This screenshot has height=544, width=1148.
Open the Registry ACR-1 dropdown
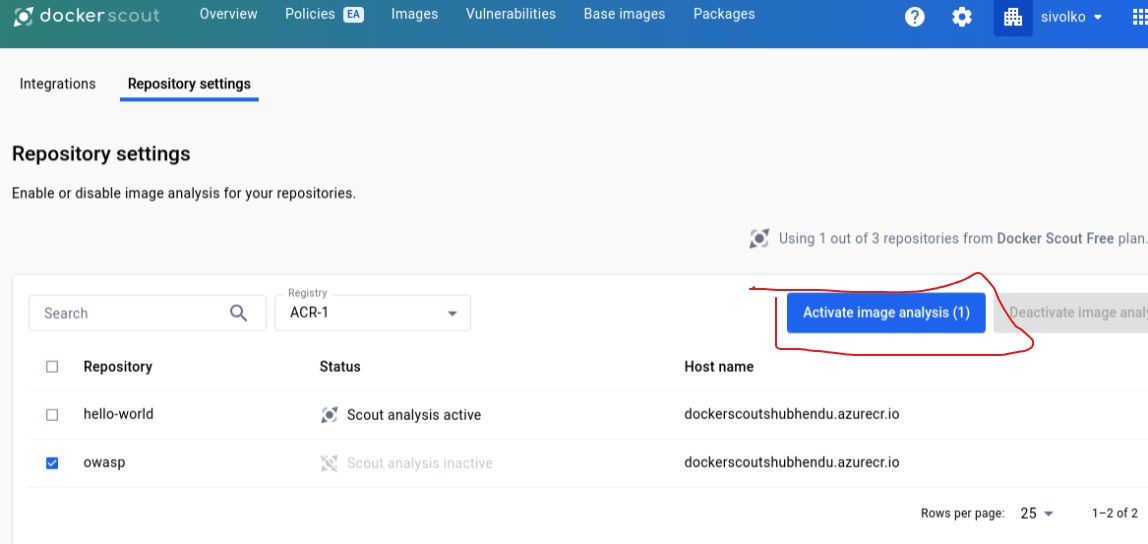pos(373,313)
